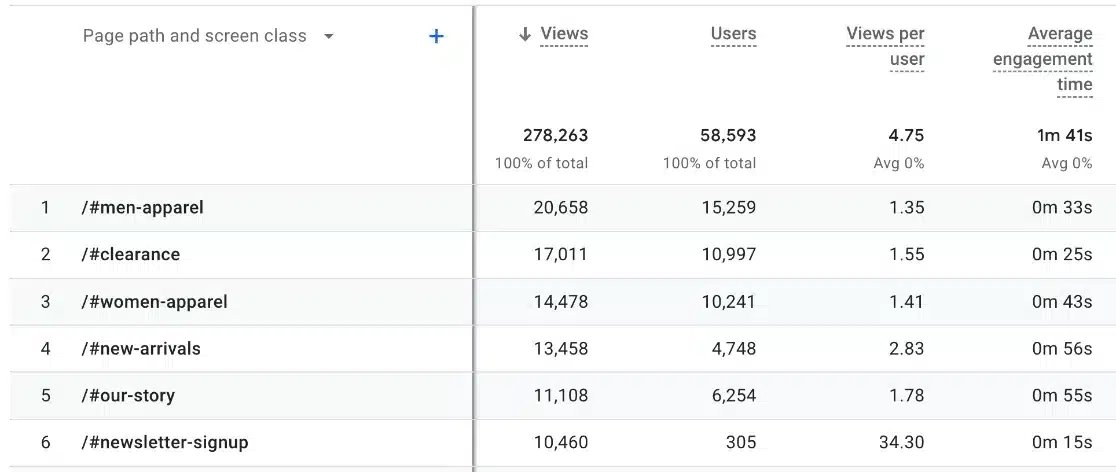Click 0m 56s engagement time cell
This screenshot has width=1116, height=472.
pos(1062,349)
